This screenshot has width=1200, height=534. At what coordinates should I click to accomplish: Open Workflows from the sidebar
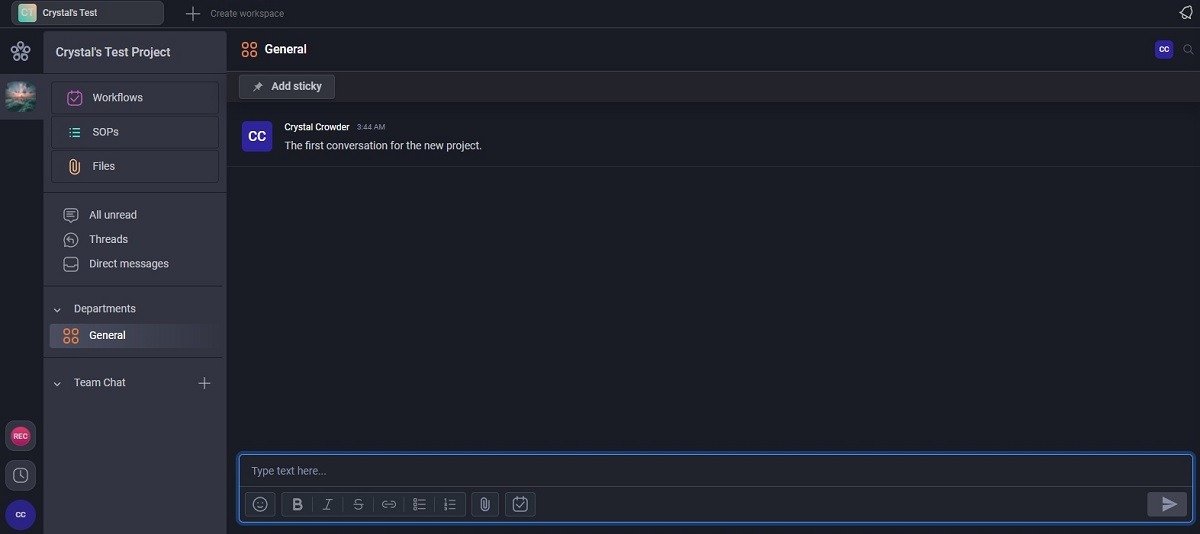point(135,98)
